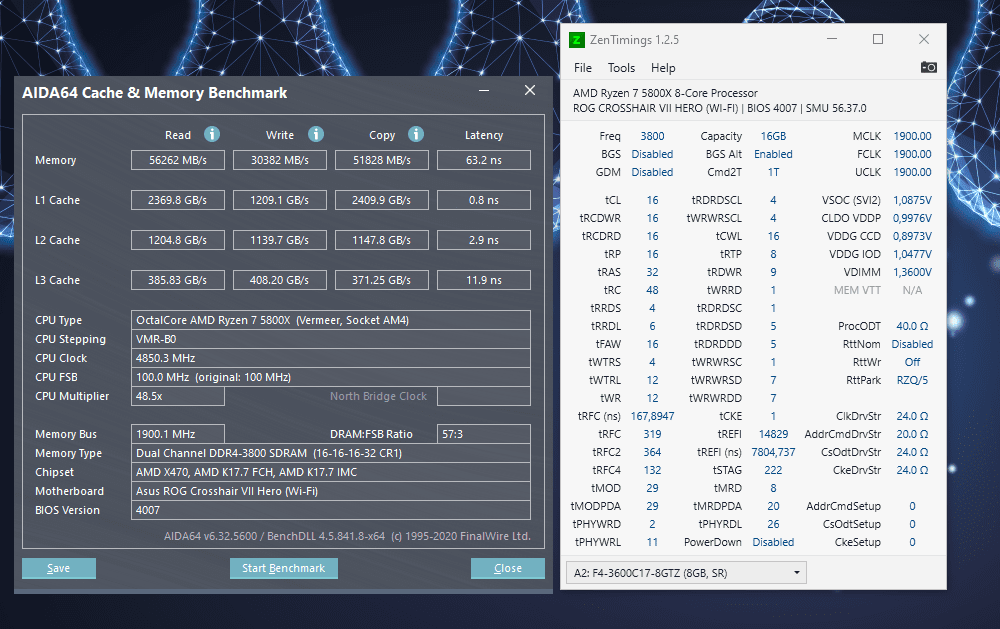Click the Motherboard Asus ROG Crosshair field
Screen dimensions: 1000x629
pos(331,491)
